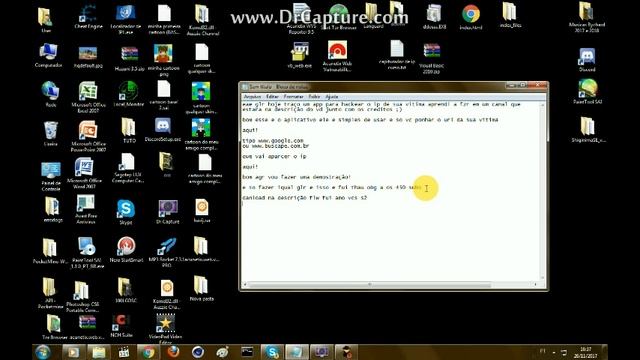Select the index.html Chrome file icon

tap(471, 17)
